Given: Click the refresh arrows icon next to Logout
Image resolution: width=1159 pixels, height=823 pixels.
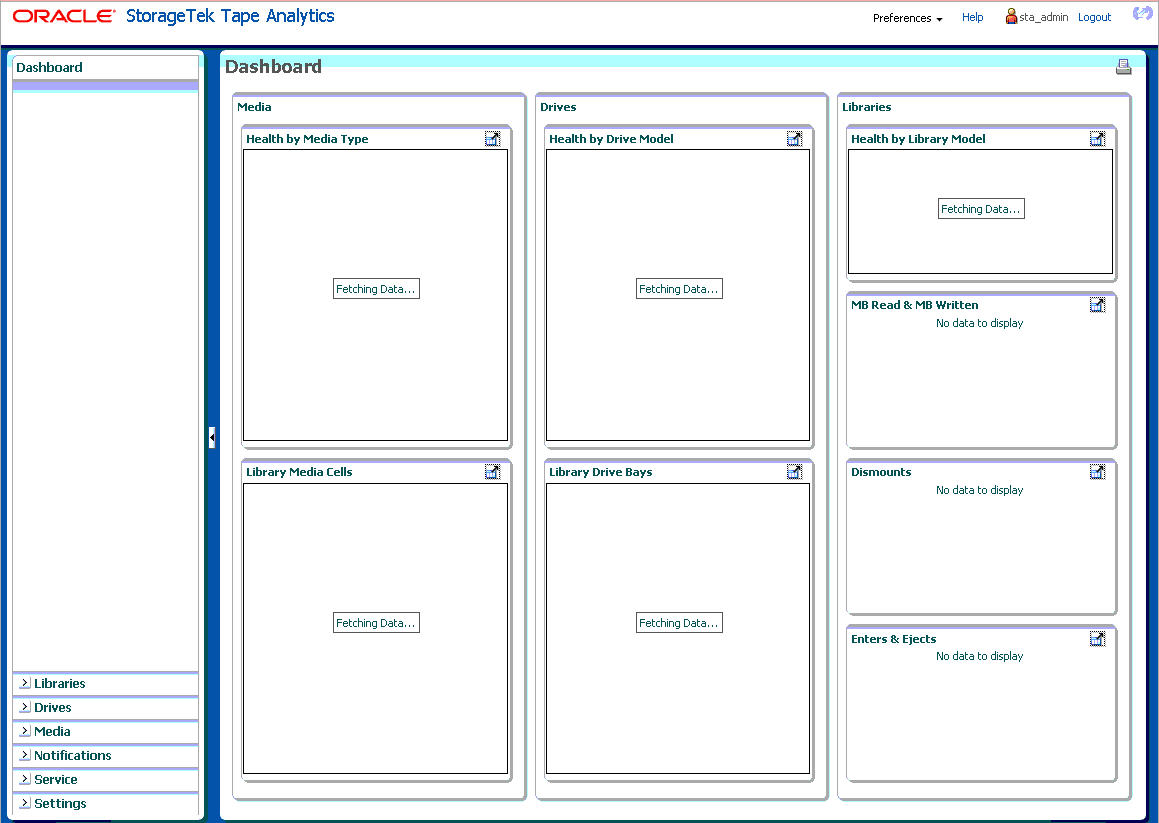Looking at the screenshot, I should pyautogui.click(x=1142, y=14).
